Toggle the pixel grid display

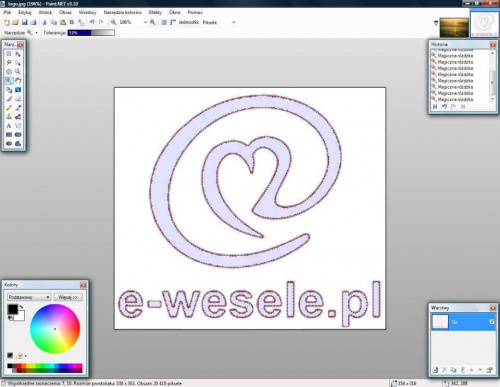point(164,22)
